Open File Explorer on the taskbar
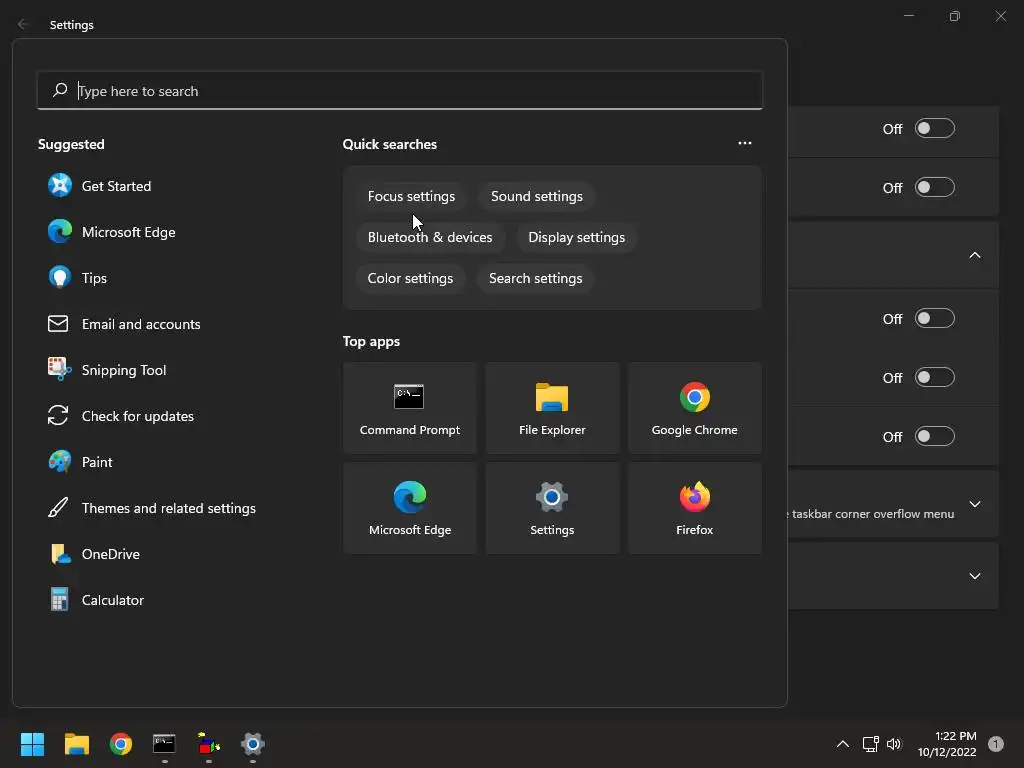1024x768 pixels. 76,744
